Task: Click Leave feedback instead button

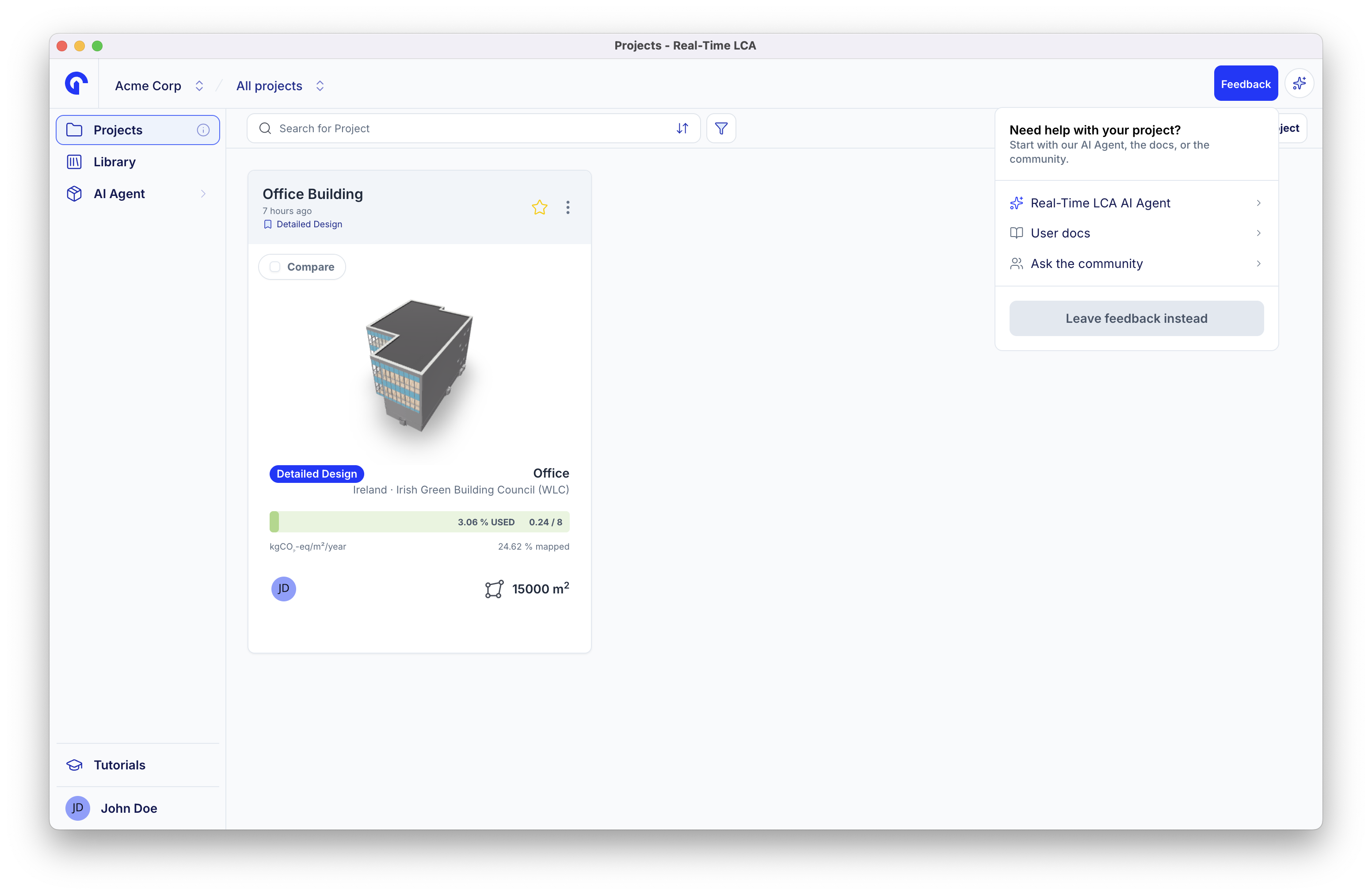Action: (x=1136, y=318)
